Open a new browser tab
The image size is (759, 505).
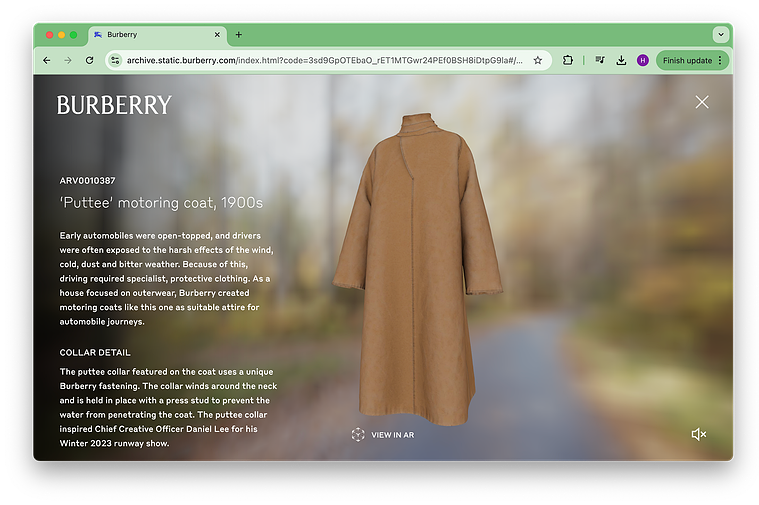tap(239, 35)
